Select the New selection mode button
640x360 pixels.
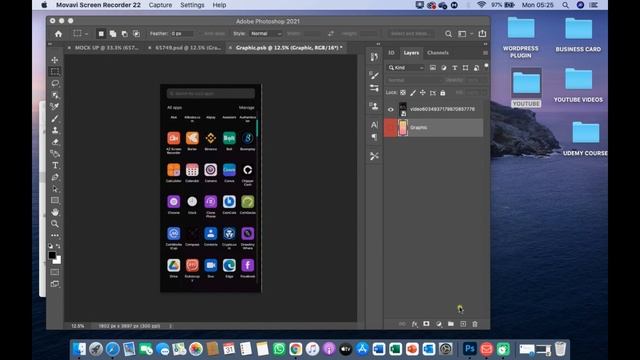[101, 34]
